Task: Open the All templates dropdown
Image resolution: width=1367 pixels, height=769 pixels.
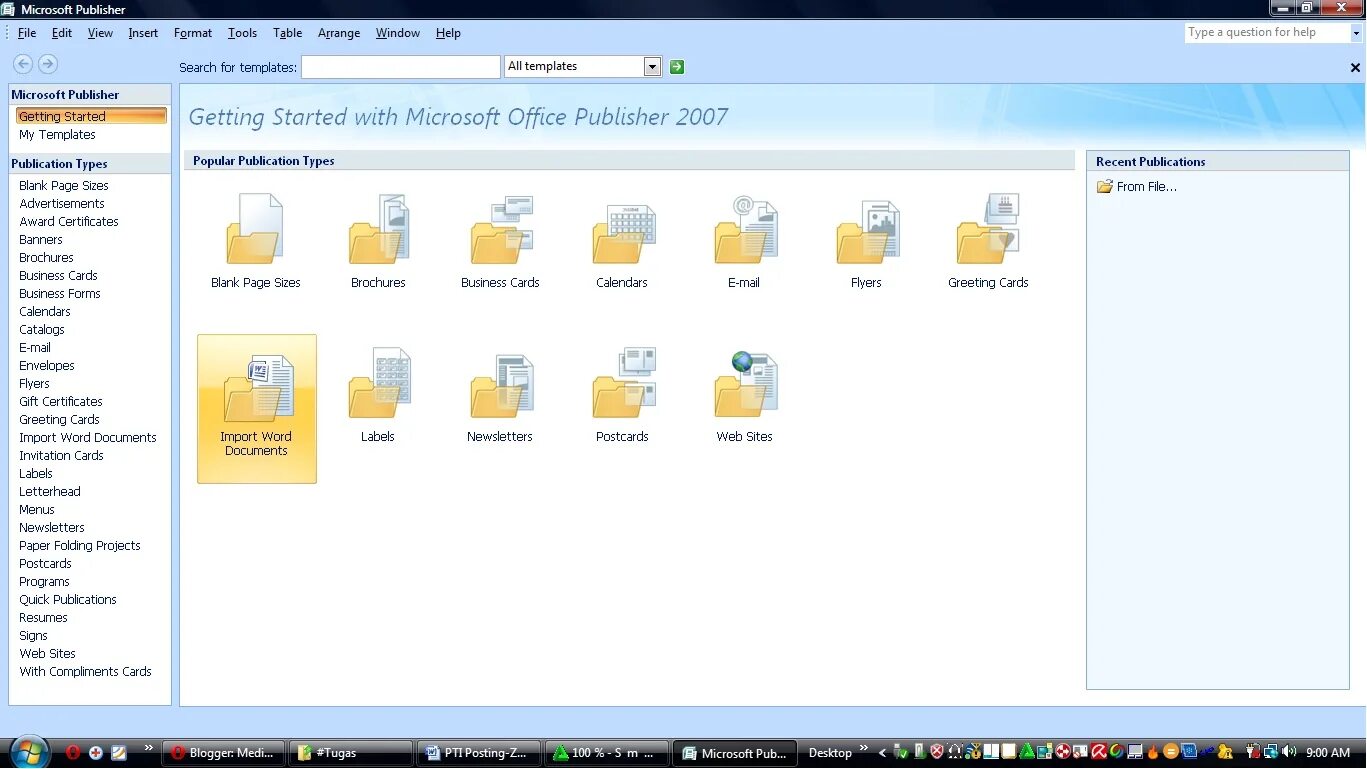Action: coord(651,66)
